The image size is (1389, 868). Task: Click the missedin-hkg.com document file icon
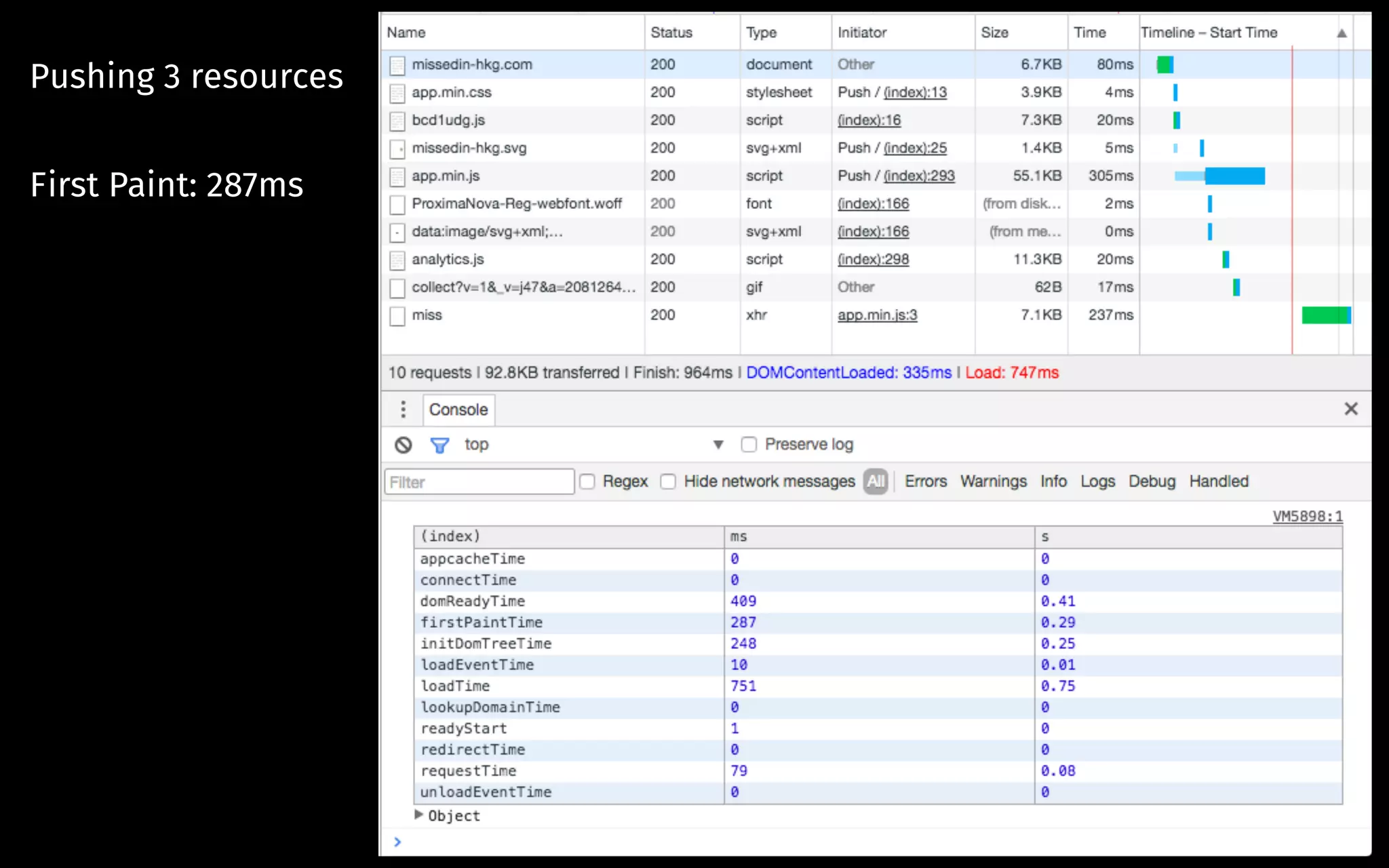[397, 65]
